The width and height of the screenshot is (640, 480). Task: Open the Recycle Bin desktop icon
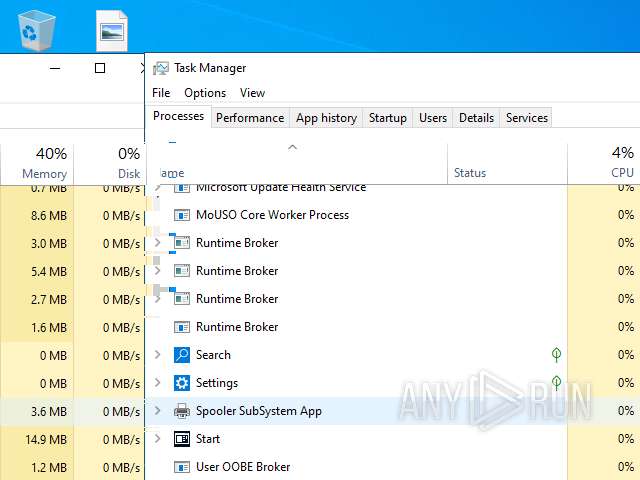tap(36, 30)
